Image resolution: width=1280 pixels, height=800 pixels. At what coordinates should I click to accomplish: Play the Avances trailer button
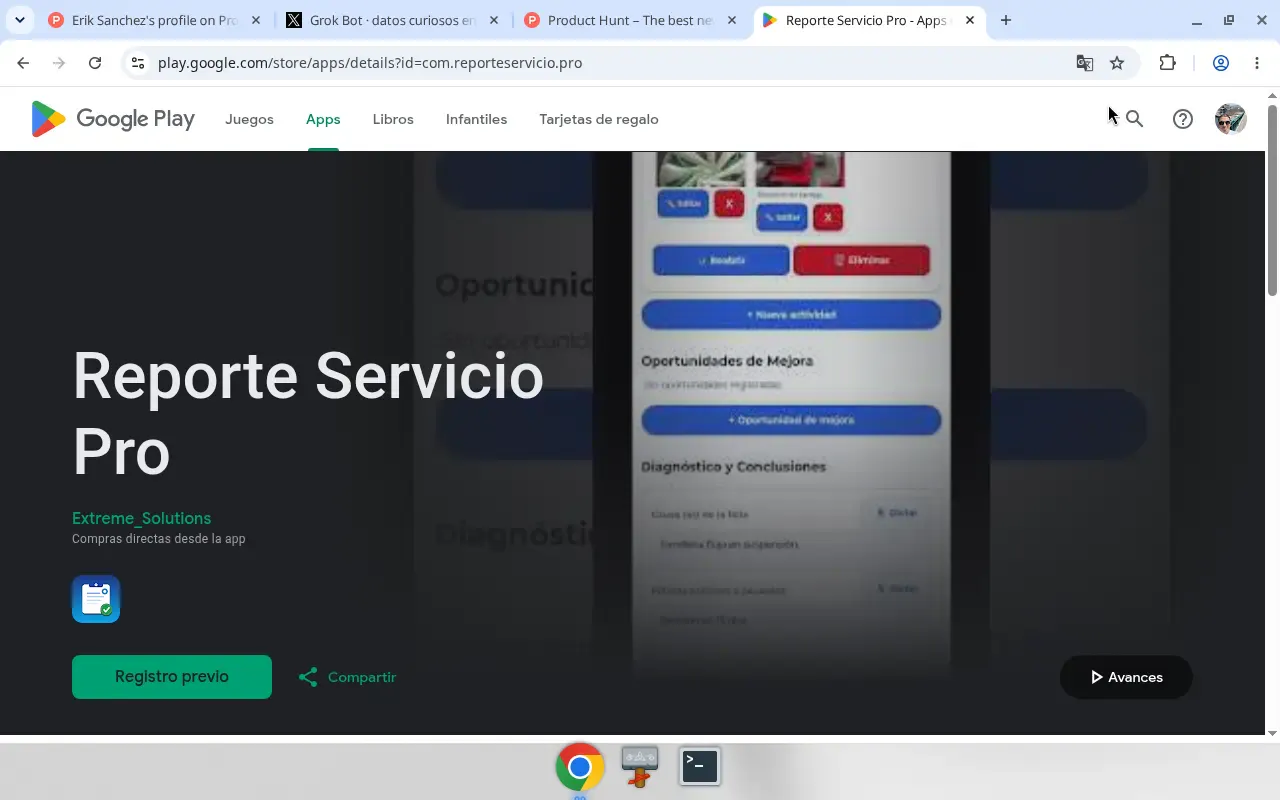pyautogui.click(x=1126, y=677)
